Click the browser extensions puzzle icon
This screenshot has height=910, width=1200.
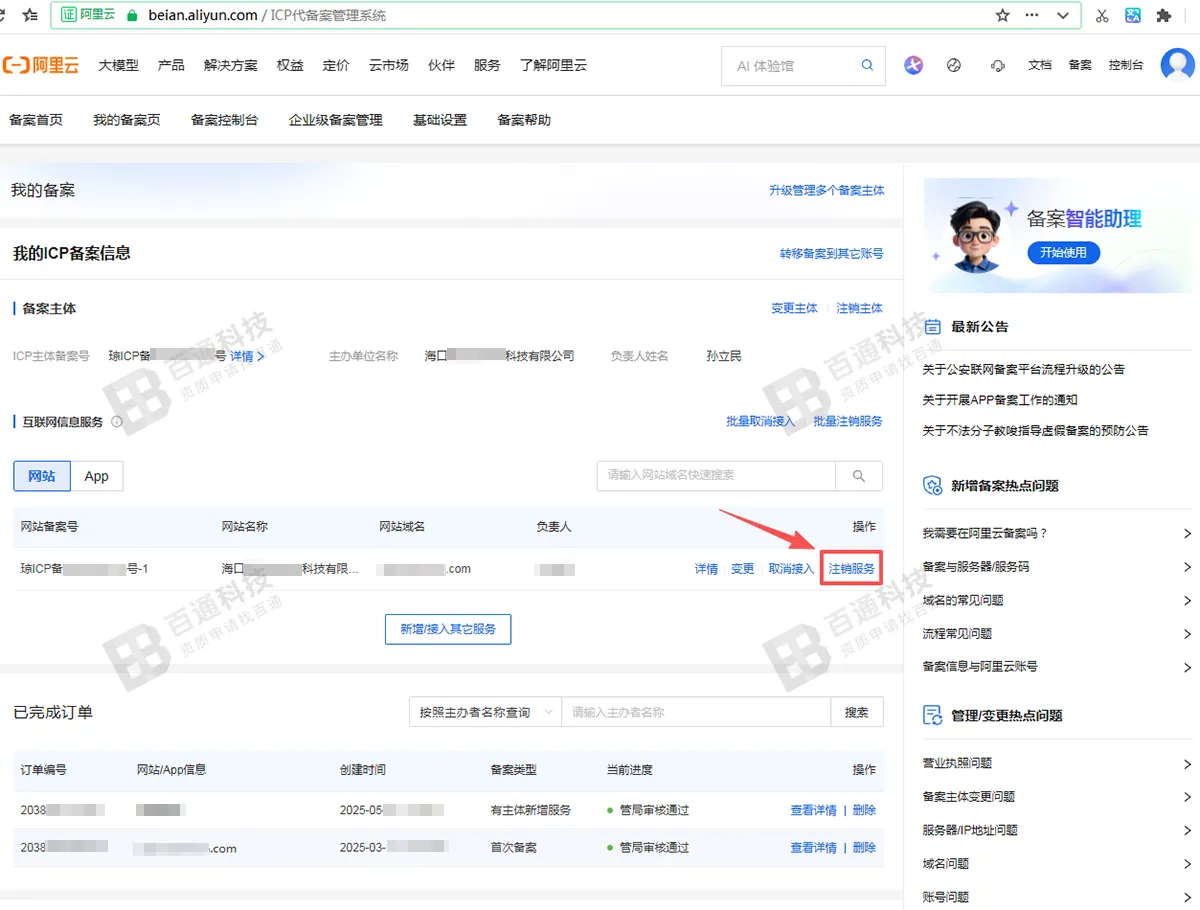1166,15
